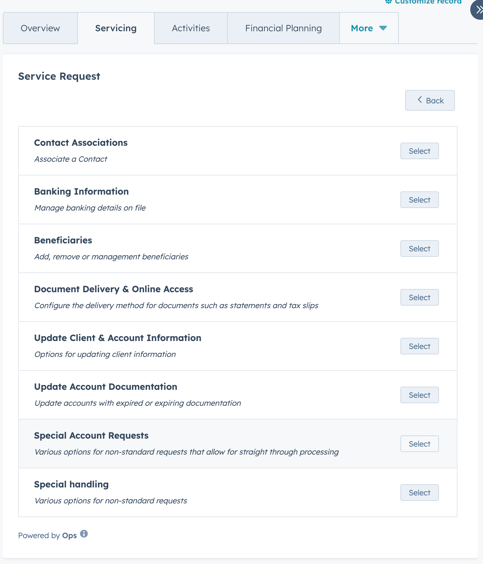Viewport: 483px width, 564px height.
Task: Open the Overview tab
Action: click(x=40, y=28)
